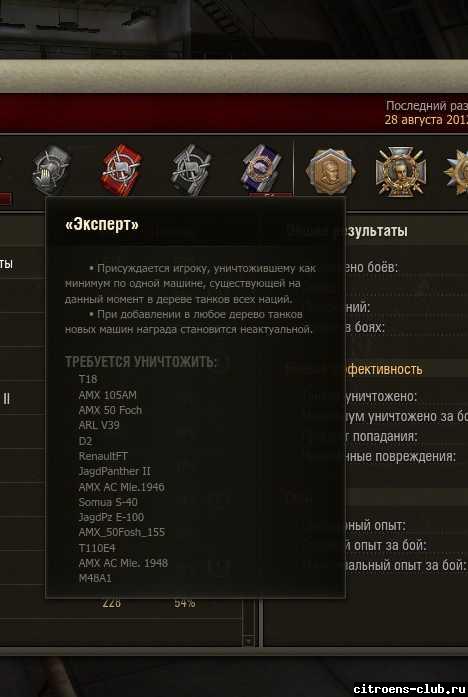
Task: Select JagdPanther II entry in tooltip
Action: (115, 471)
